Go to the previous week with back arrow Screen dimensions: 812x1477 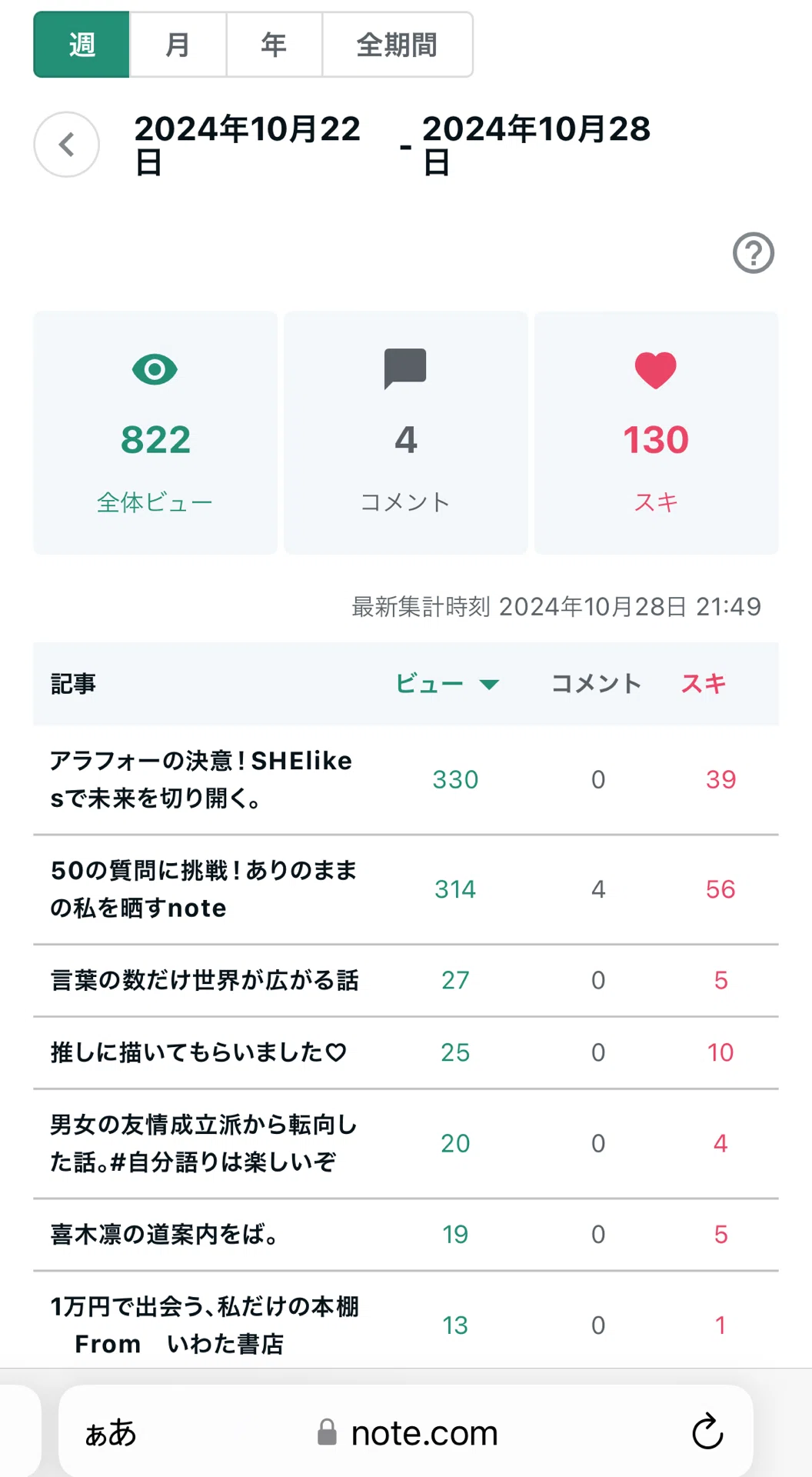67,145
